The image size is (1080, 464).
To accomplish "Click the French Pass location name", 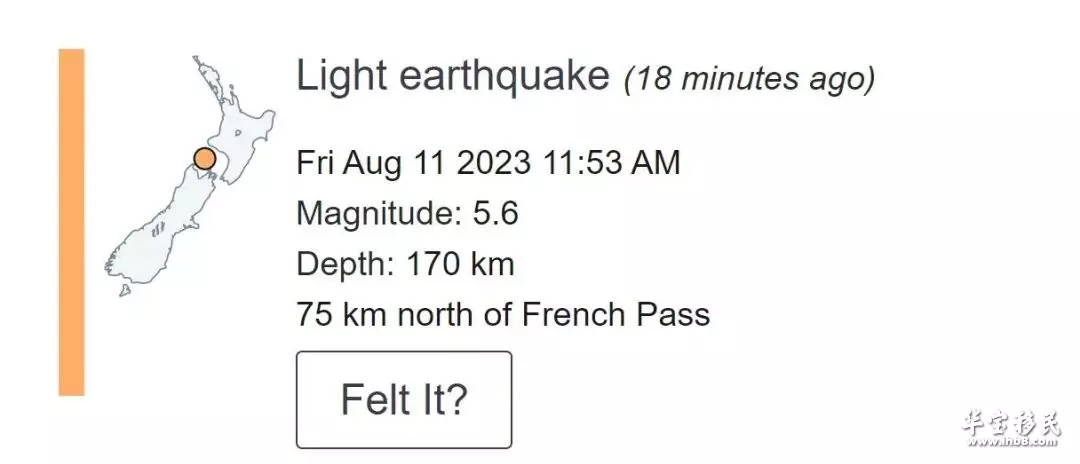I will (x=616, y=315).
